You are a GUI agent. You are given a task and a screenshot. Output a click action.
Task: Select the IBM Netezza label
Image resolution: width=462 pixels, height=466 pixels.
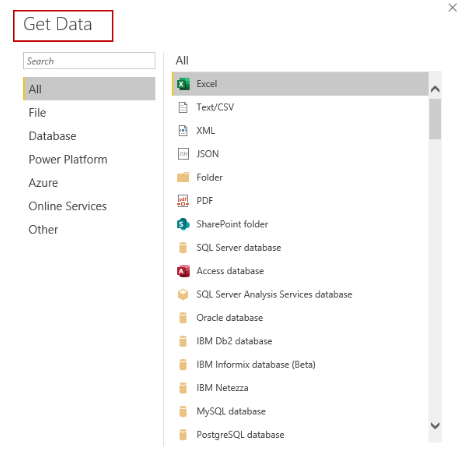tap(222, 388)
